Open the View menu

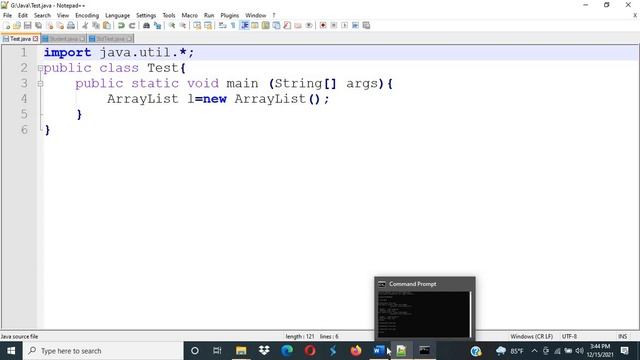click(62, 15)
